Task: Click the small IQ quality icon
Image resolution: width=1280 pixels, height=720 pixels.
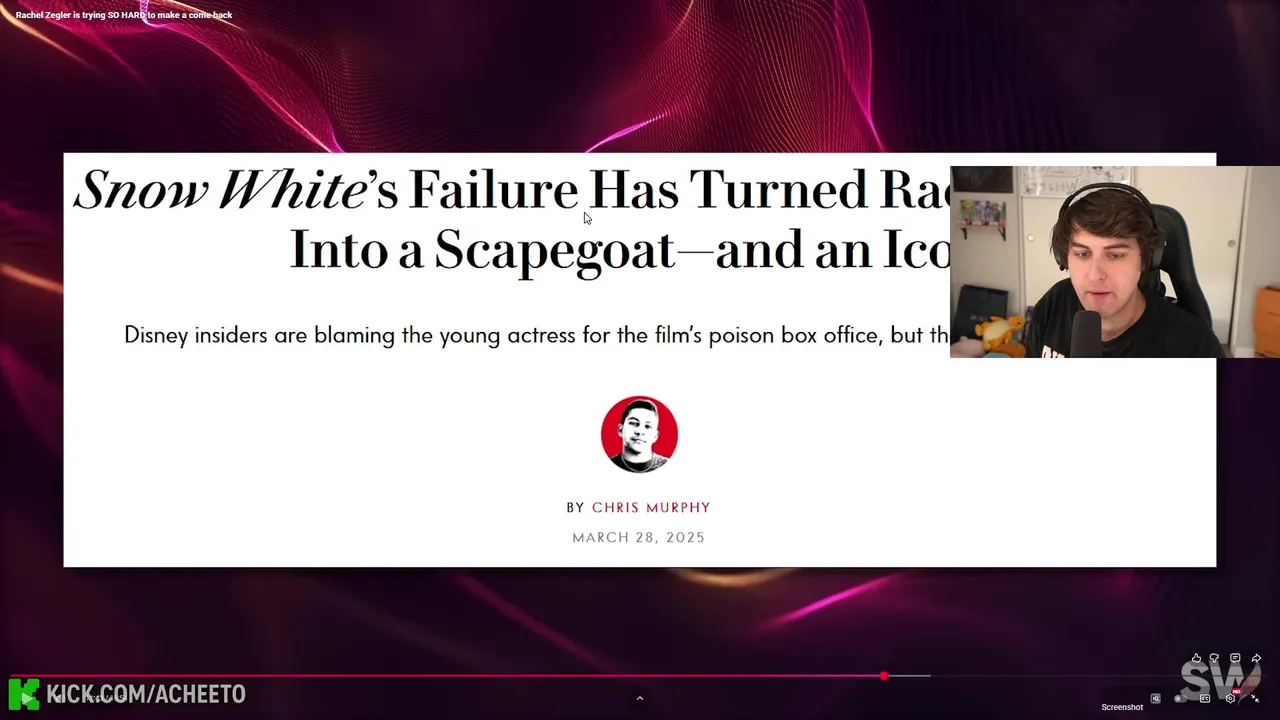Action: 1155,698
